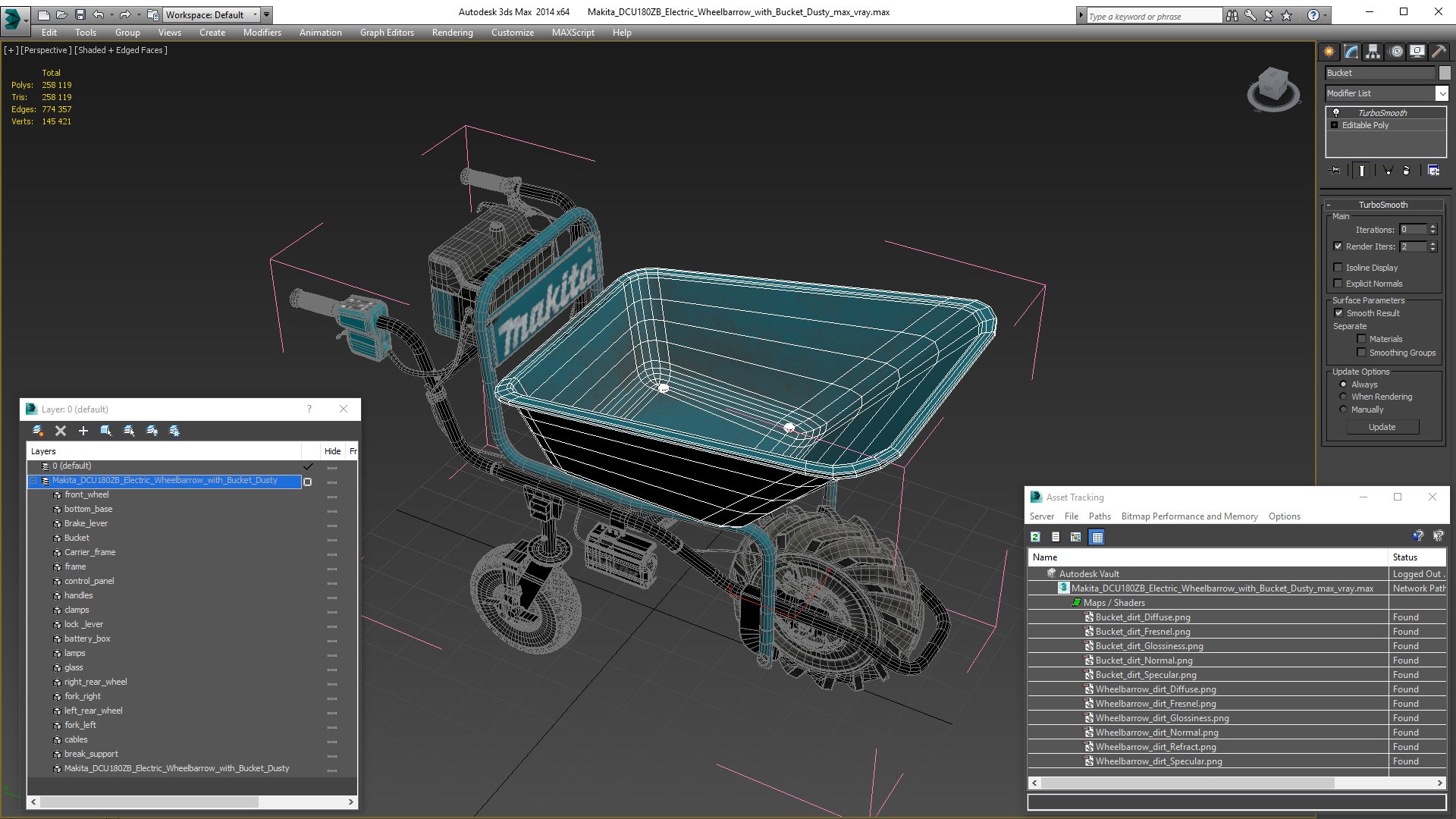This screenshot has height=819, width=1456.
Task: Save the scene with floppy disk icon
Action: click(80, 14)
